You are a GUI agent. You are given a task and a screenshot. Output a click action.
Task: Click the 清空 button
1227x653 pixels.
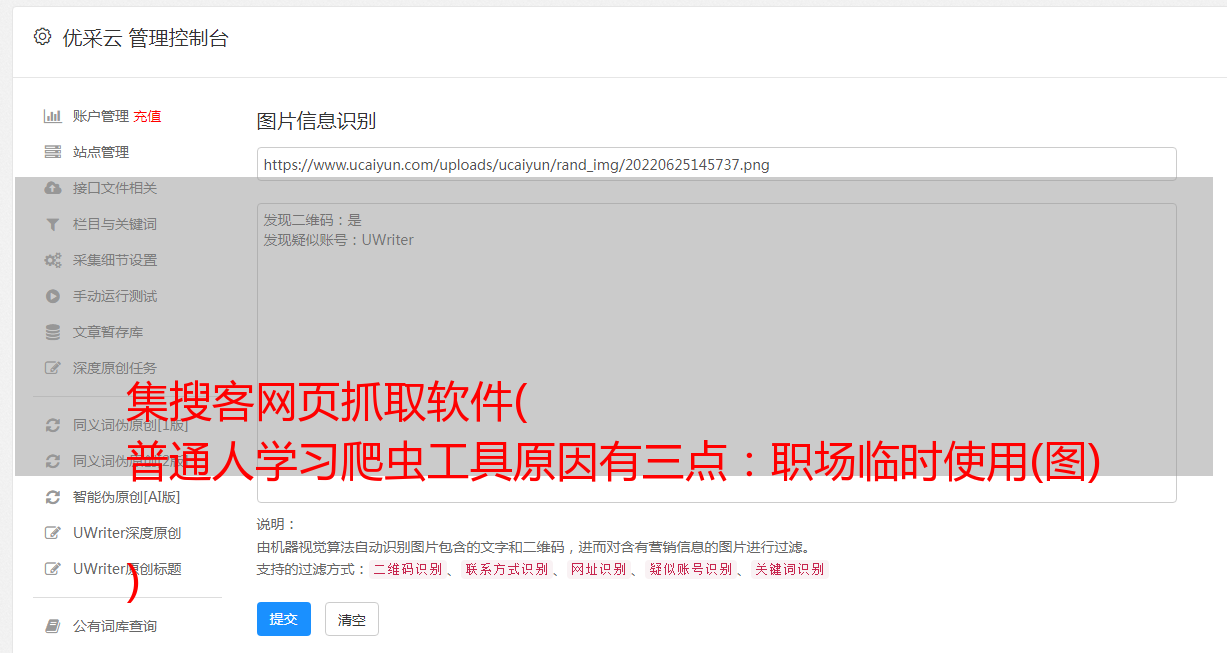[352, 619]
